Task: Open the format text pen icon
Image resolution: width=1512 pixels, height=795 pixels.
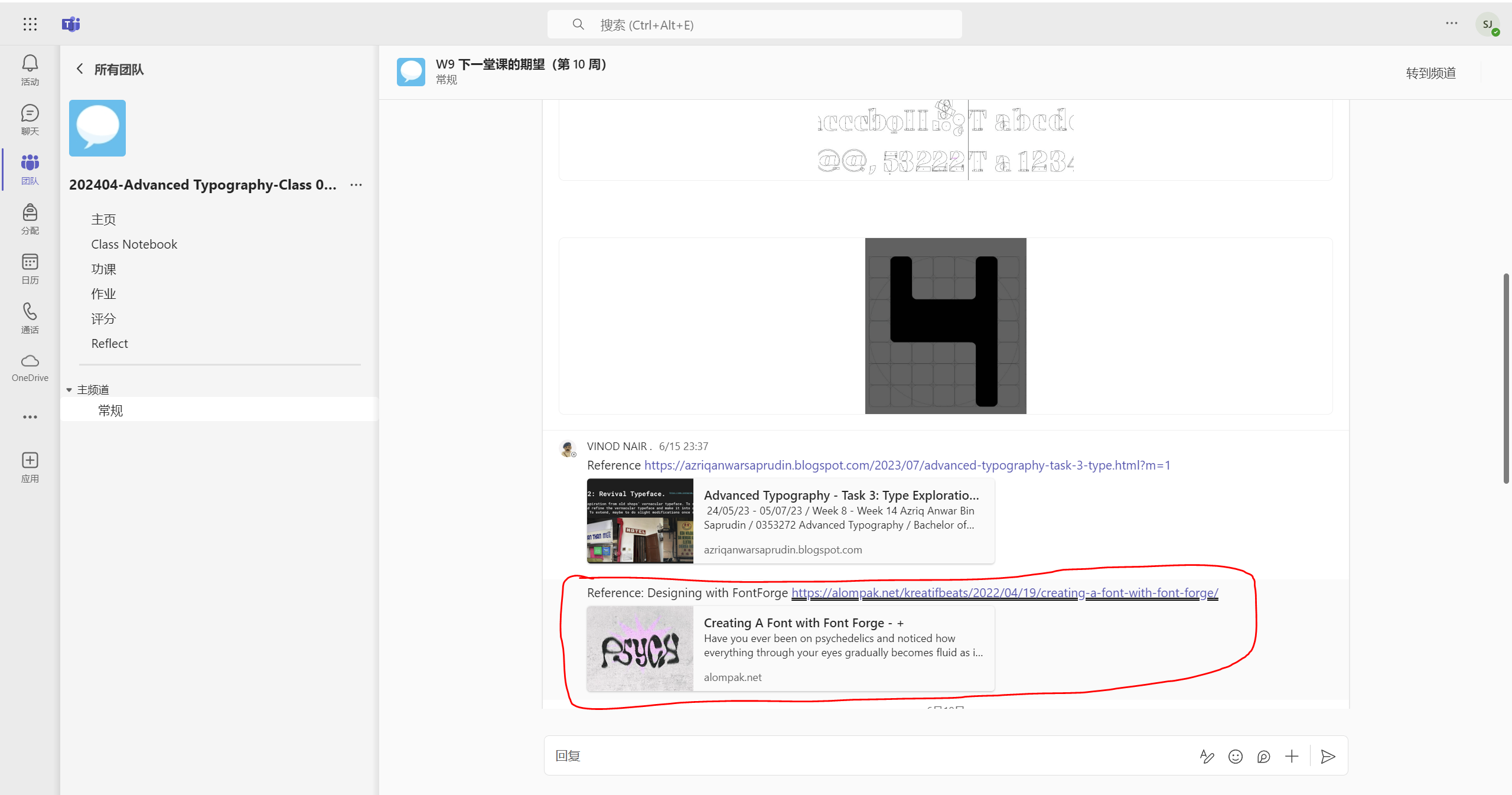Action: click(1207, 757)
